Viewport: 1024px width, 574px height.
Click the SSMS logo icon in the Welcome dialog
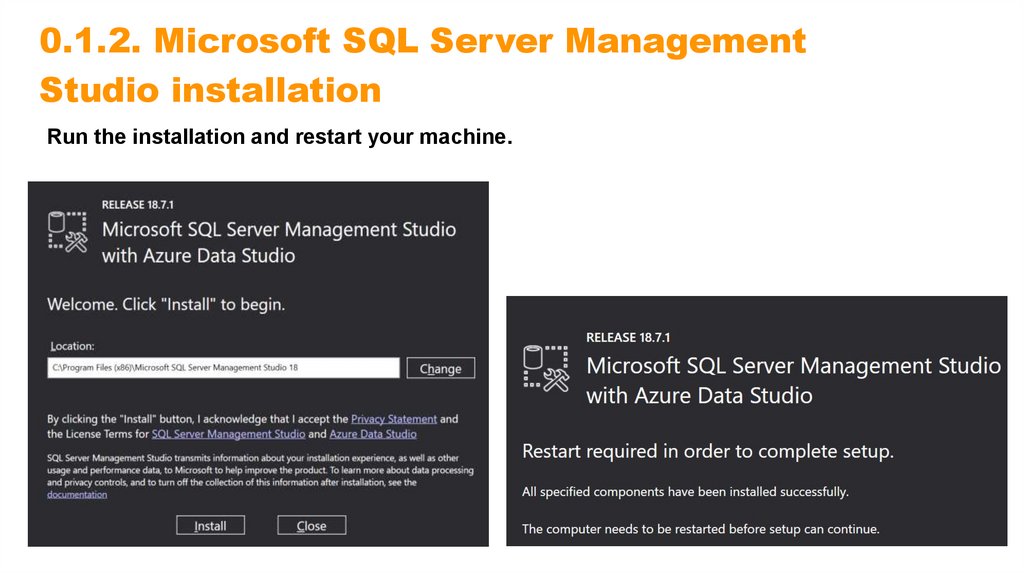point(67,232)
